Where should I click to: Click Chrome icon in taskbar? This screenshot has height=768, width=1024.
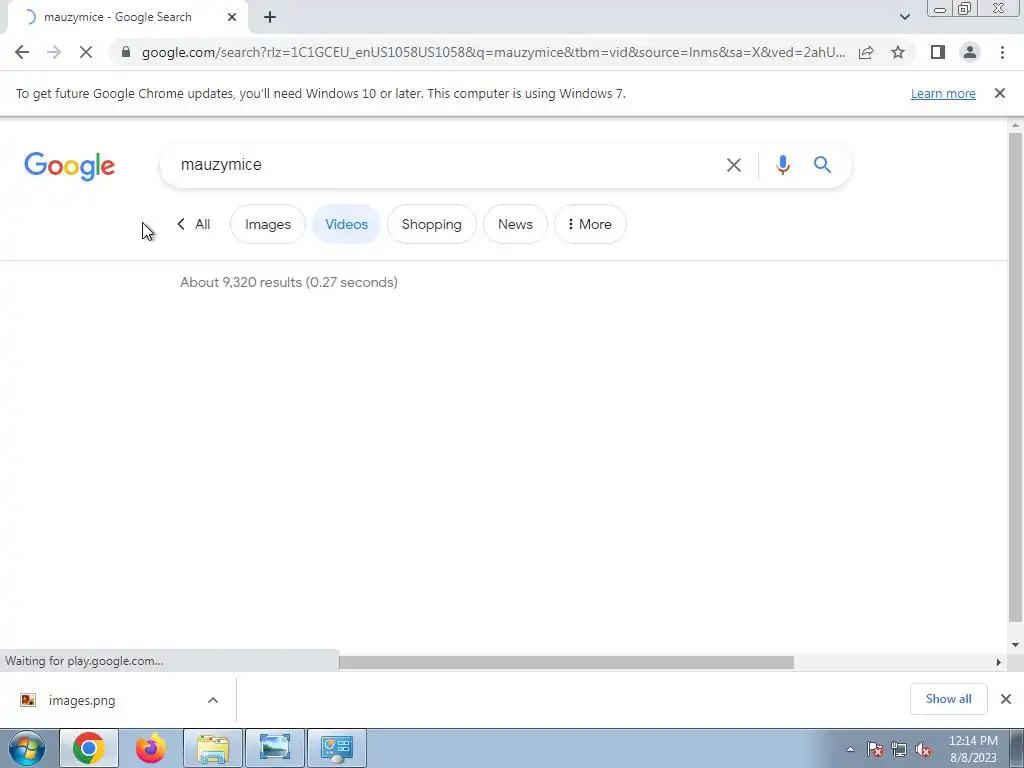[89, 748]
